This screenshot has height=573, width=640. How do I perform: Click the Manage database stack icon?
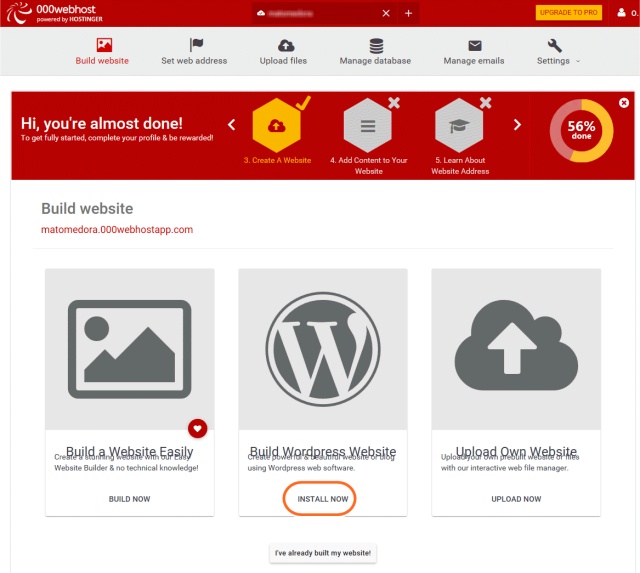pyautogui.click(x=376, y=46)
